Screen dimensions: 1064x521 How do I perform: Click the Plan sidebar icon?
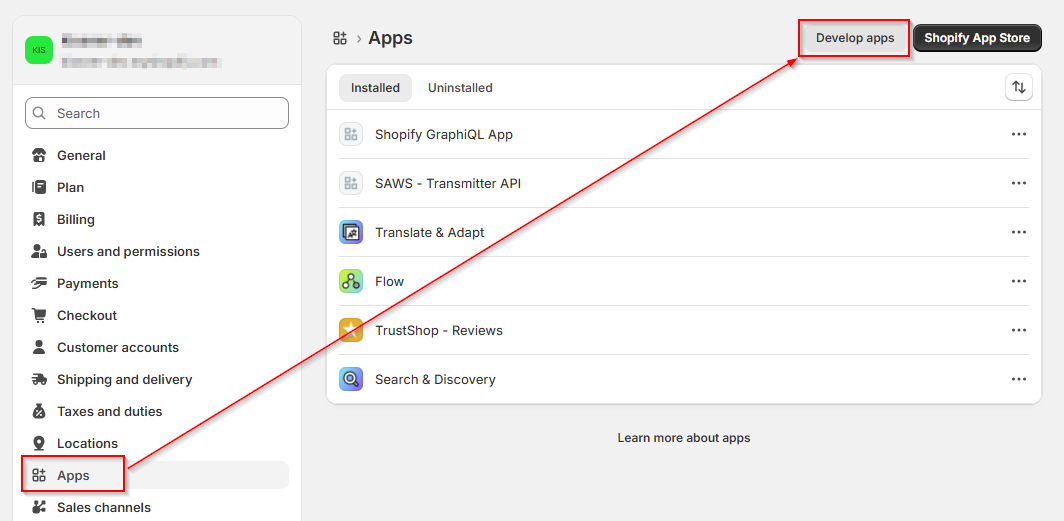pyautogui.click(x=39, y=187)
